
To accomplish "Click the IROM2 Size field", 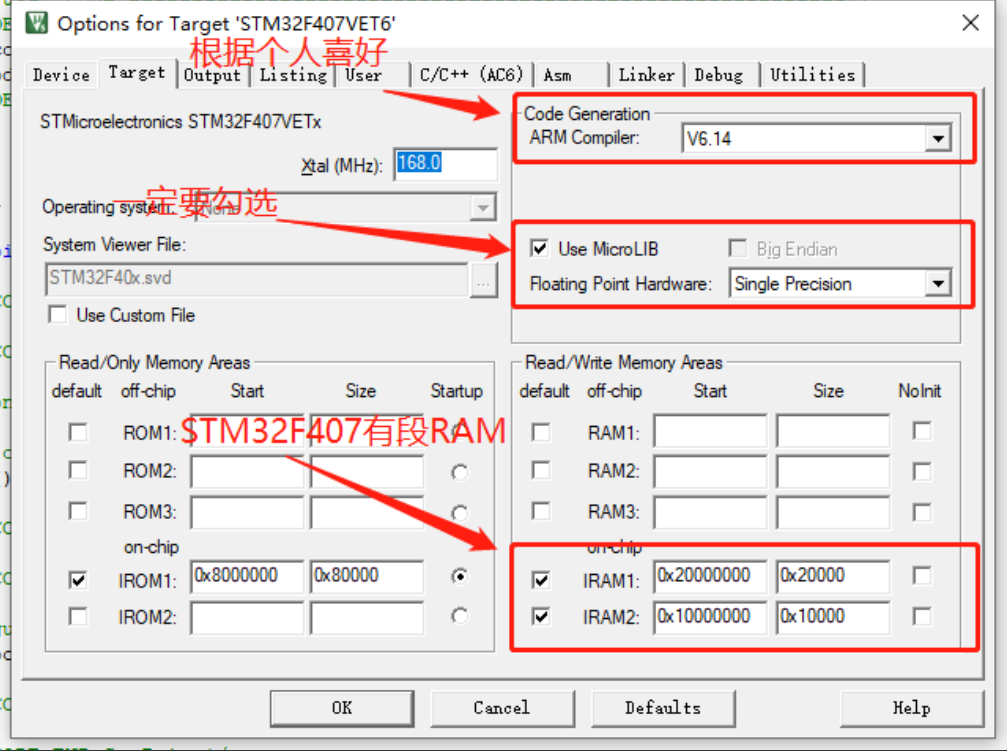I will point(367,617).
